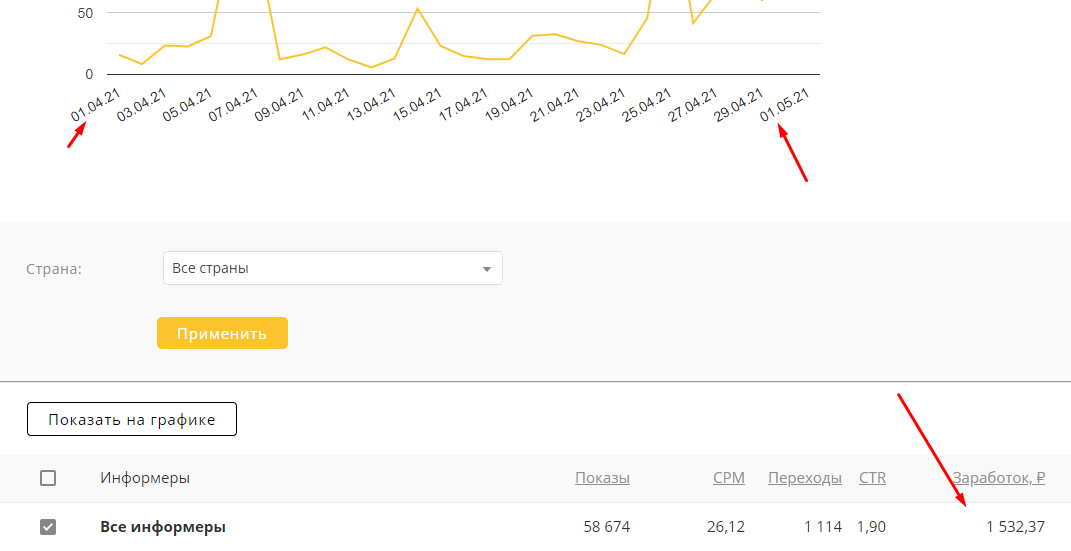Open the "Все страны" country dropdown

[332, 268]
